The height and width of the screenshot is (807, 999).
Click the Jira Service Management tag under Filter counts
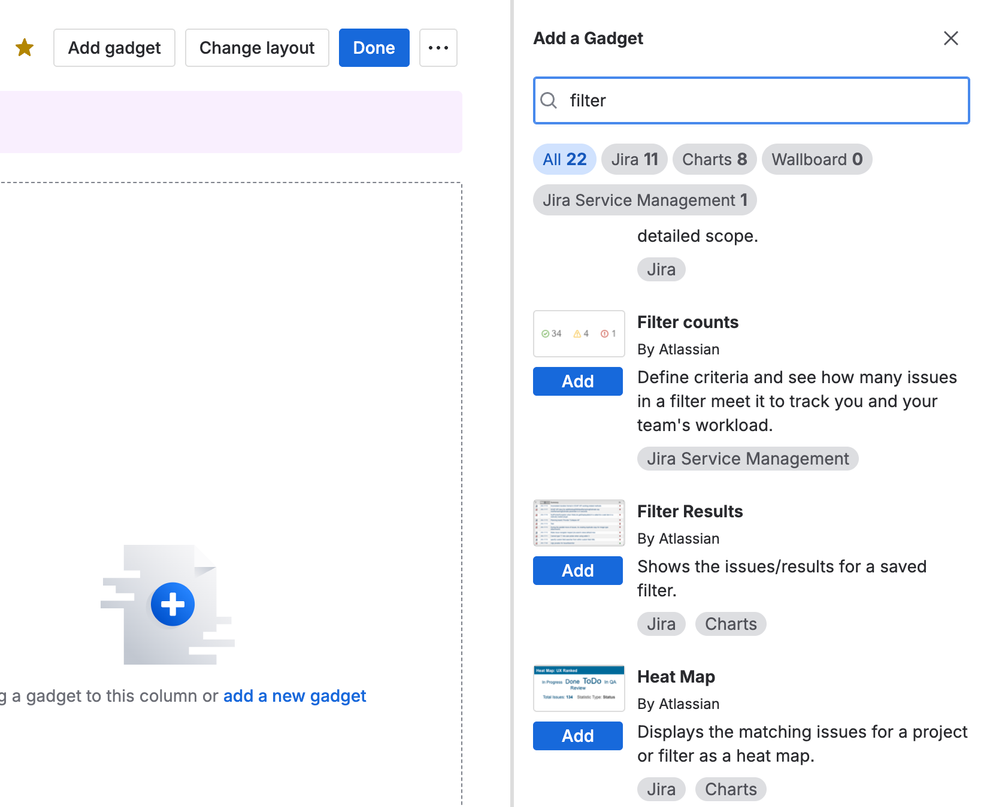[748, 459]
